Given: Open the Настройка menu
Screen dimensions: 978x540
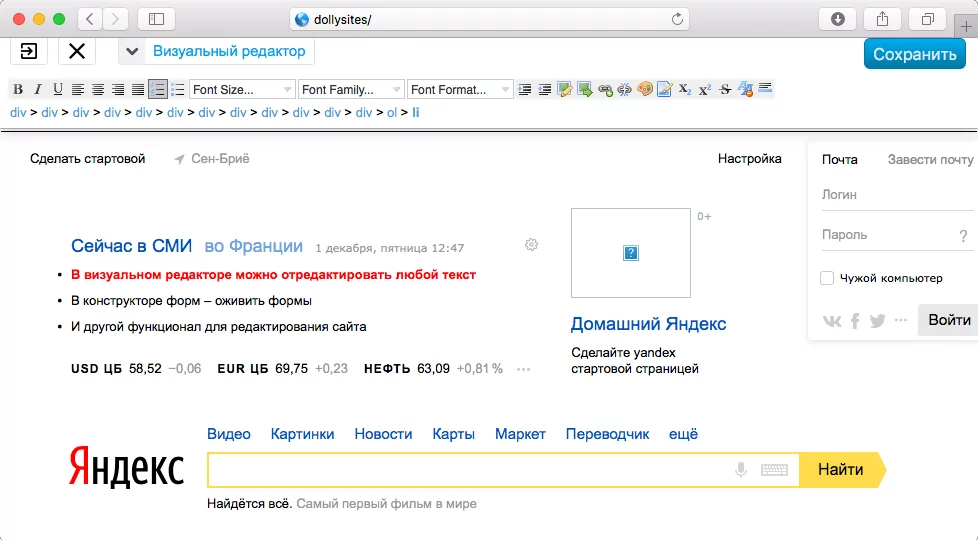Looking at the screenshot, I should coord(749,159).
